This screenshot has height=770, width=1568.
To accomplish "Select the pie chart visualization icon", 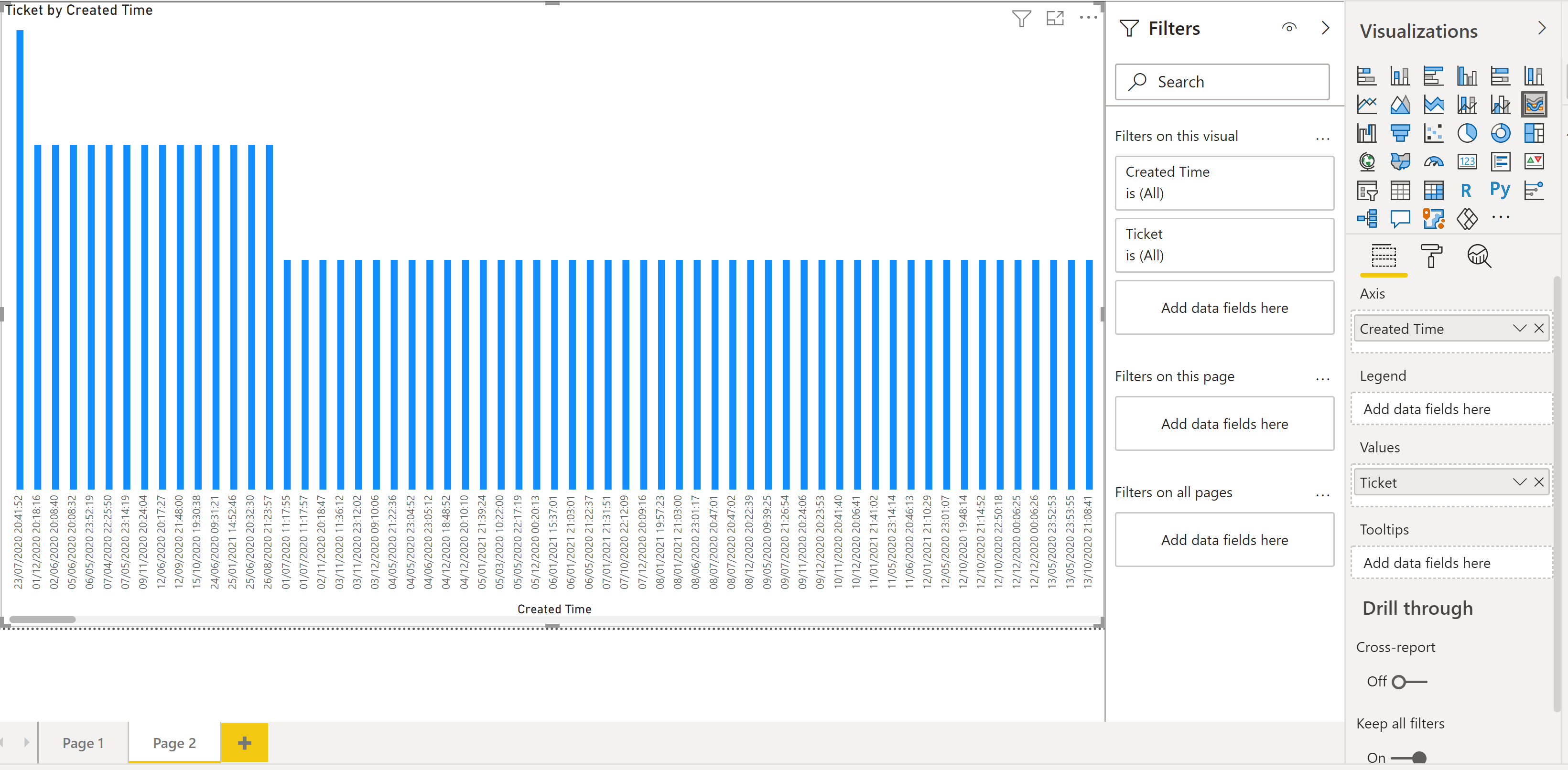I will coord(1467,133).
